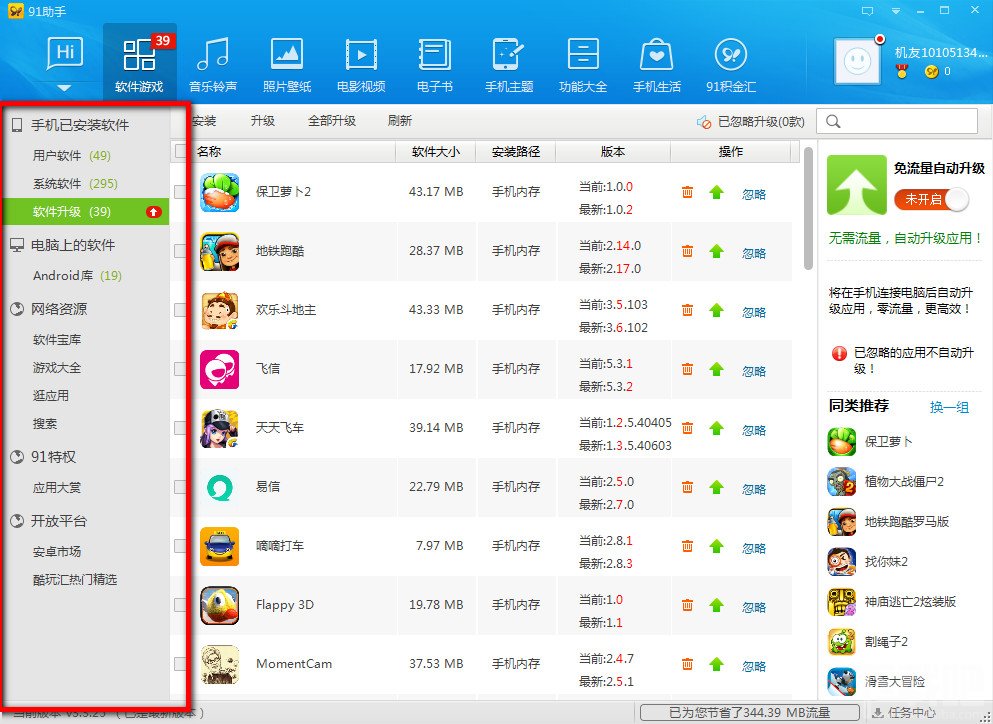This screenshot has width=993, height=724.
Task: Open 已忽略升级(0款) list
Action: pyautogui.click(x=751, y=122)
